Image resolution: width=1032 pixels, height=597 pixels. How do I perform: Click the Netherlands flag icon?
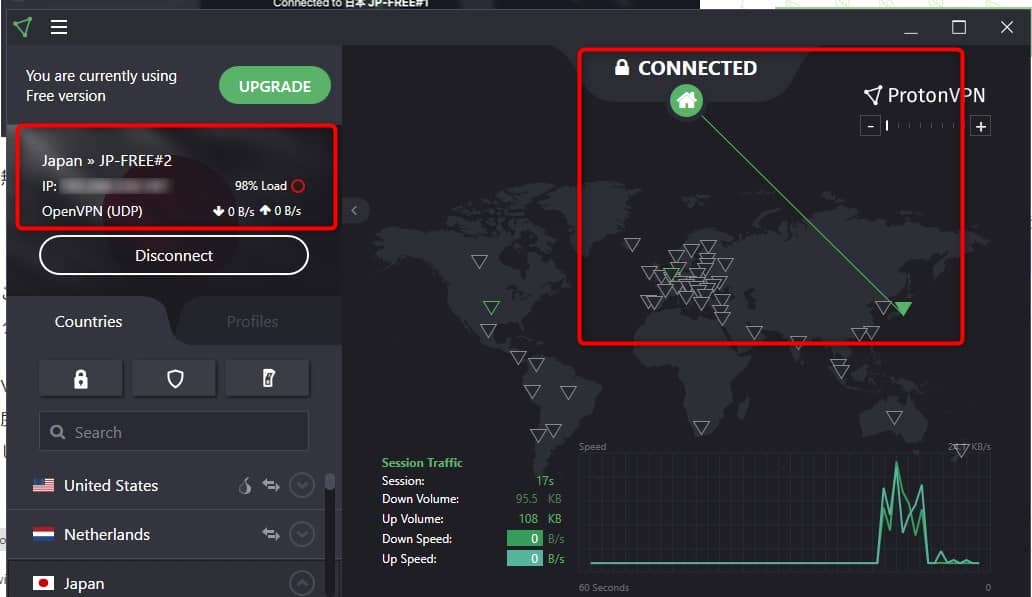coord(43,534)
